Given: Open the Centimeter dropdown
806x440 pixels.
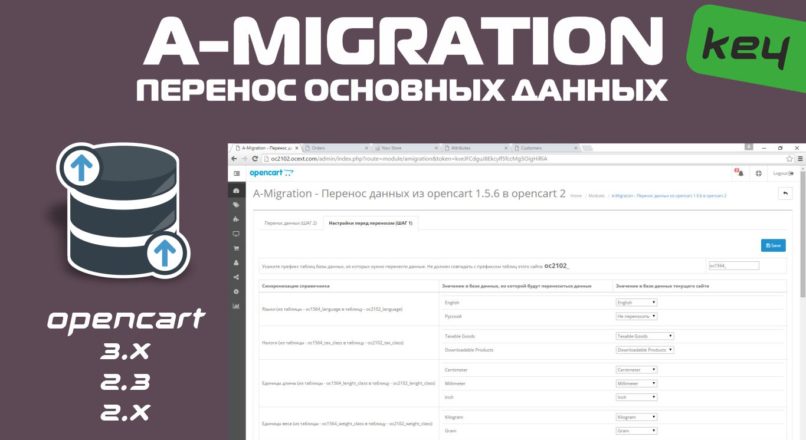Looking at the screenshot, I should 636,370.
